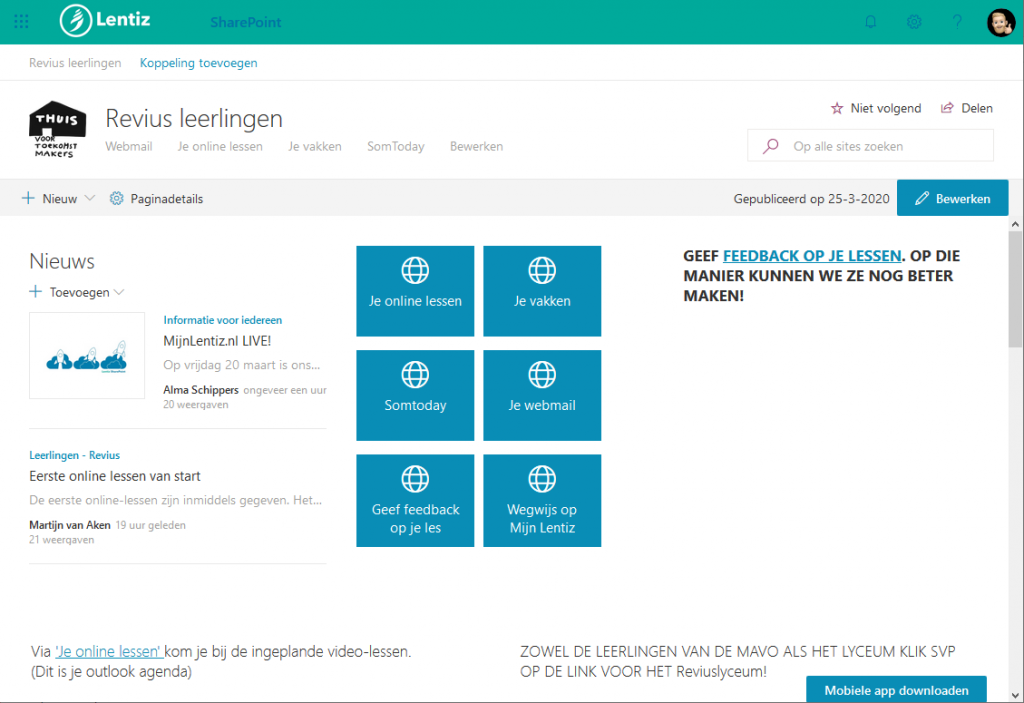The width and height of the screenshot is (1024, 703).
Task: Expand the Toevoegen news dropdown chevron
Action: (x=119, y=292)
